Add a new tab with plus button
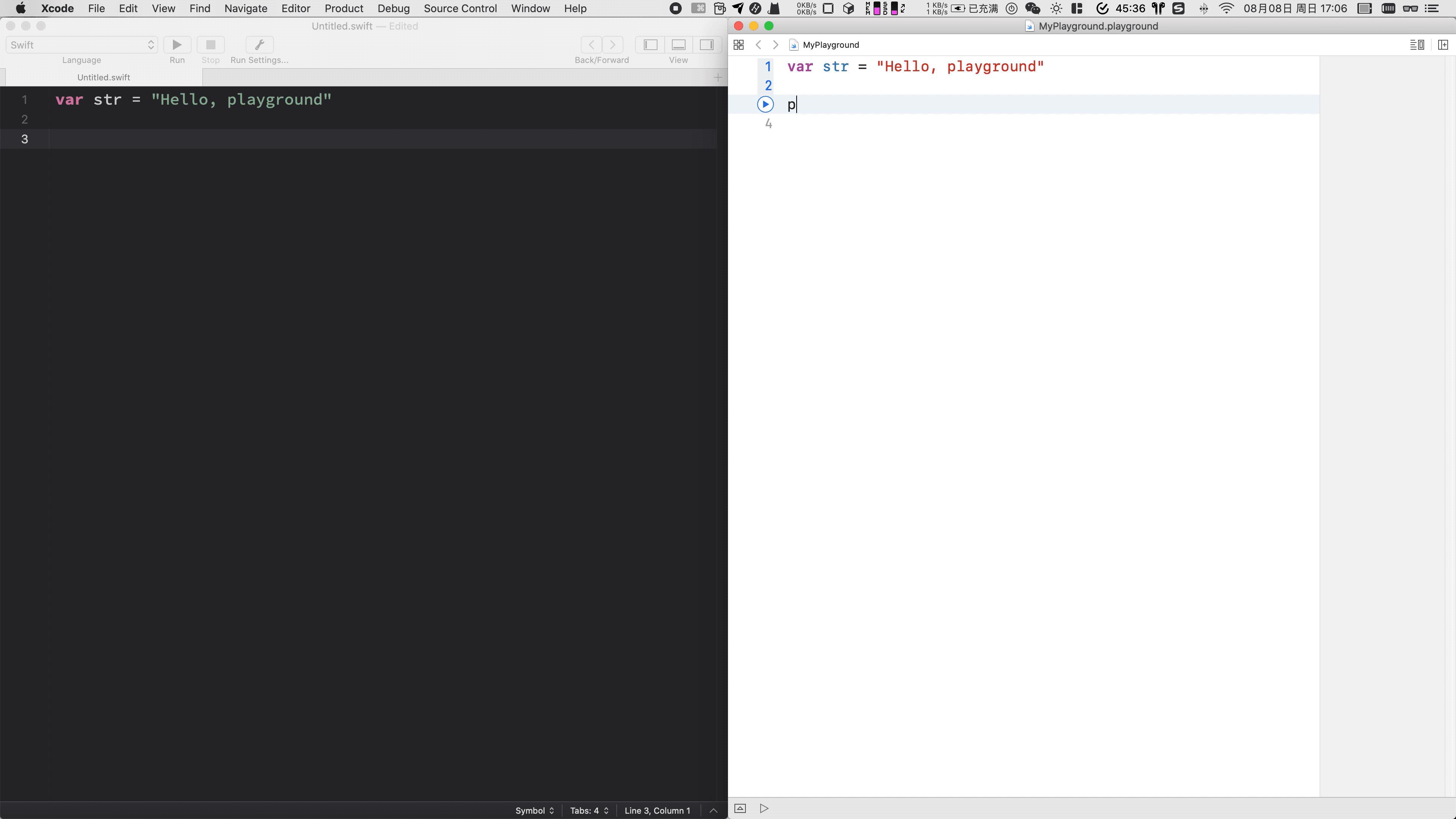 [718, 77]
